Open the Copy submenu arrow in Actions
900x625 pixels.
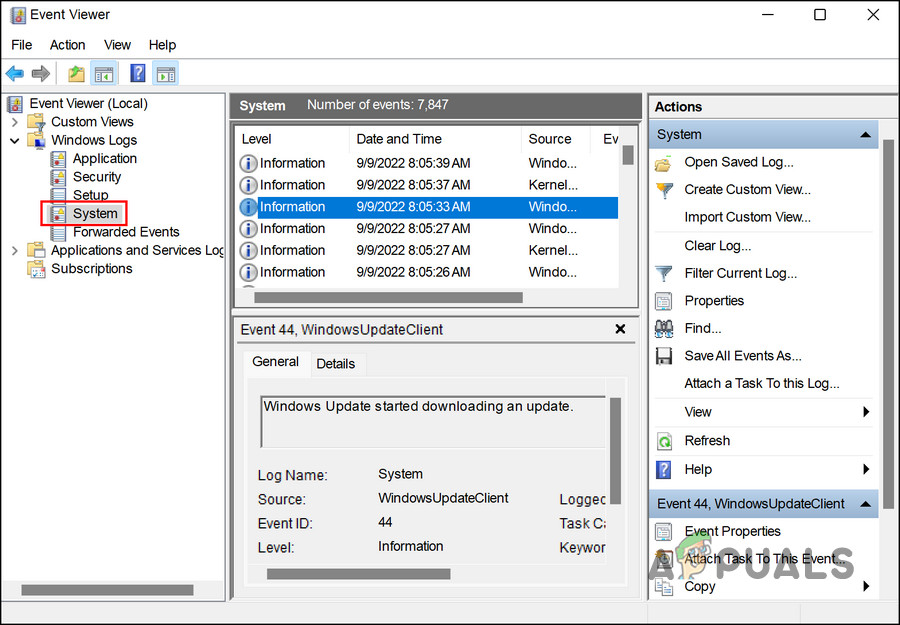pyautogui.click(x=866, y=587)
